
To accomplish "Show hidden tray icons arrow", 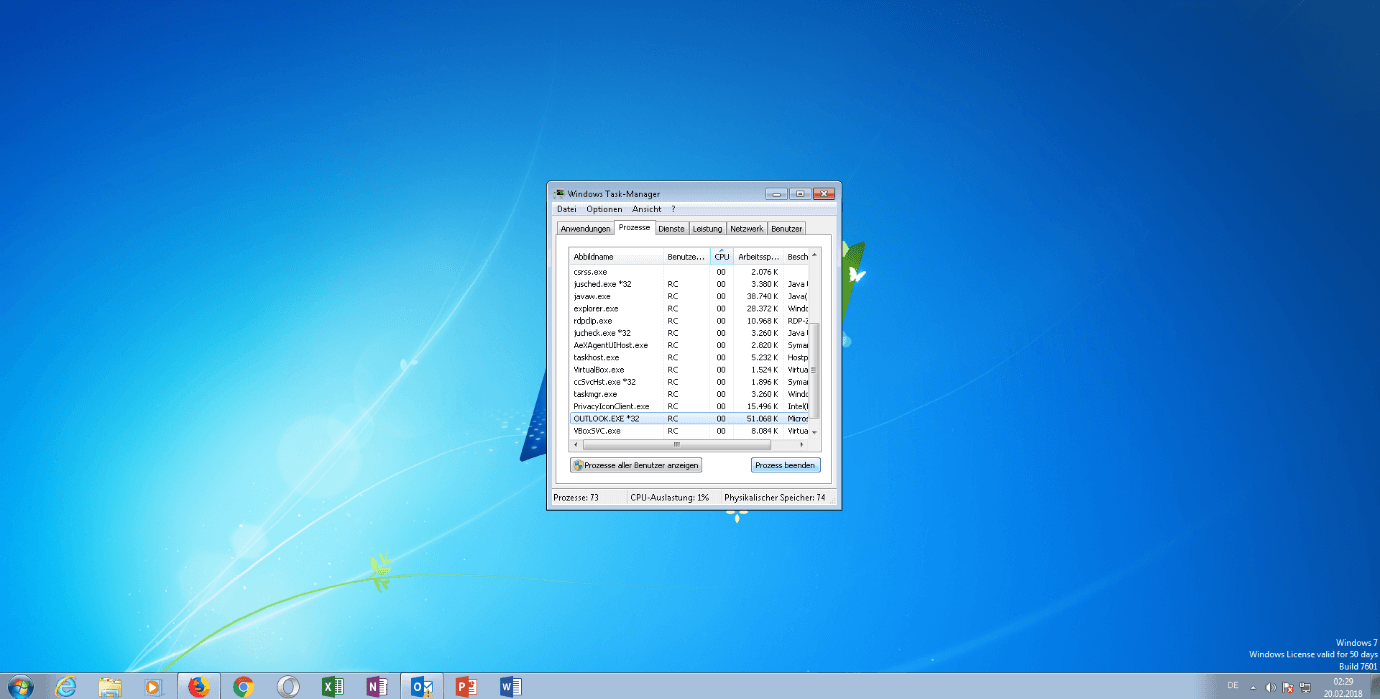I will (x=1253, y=687).
